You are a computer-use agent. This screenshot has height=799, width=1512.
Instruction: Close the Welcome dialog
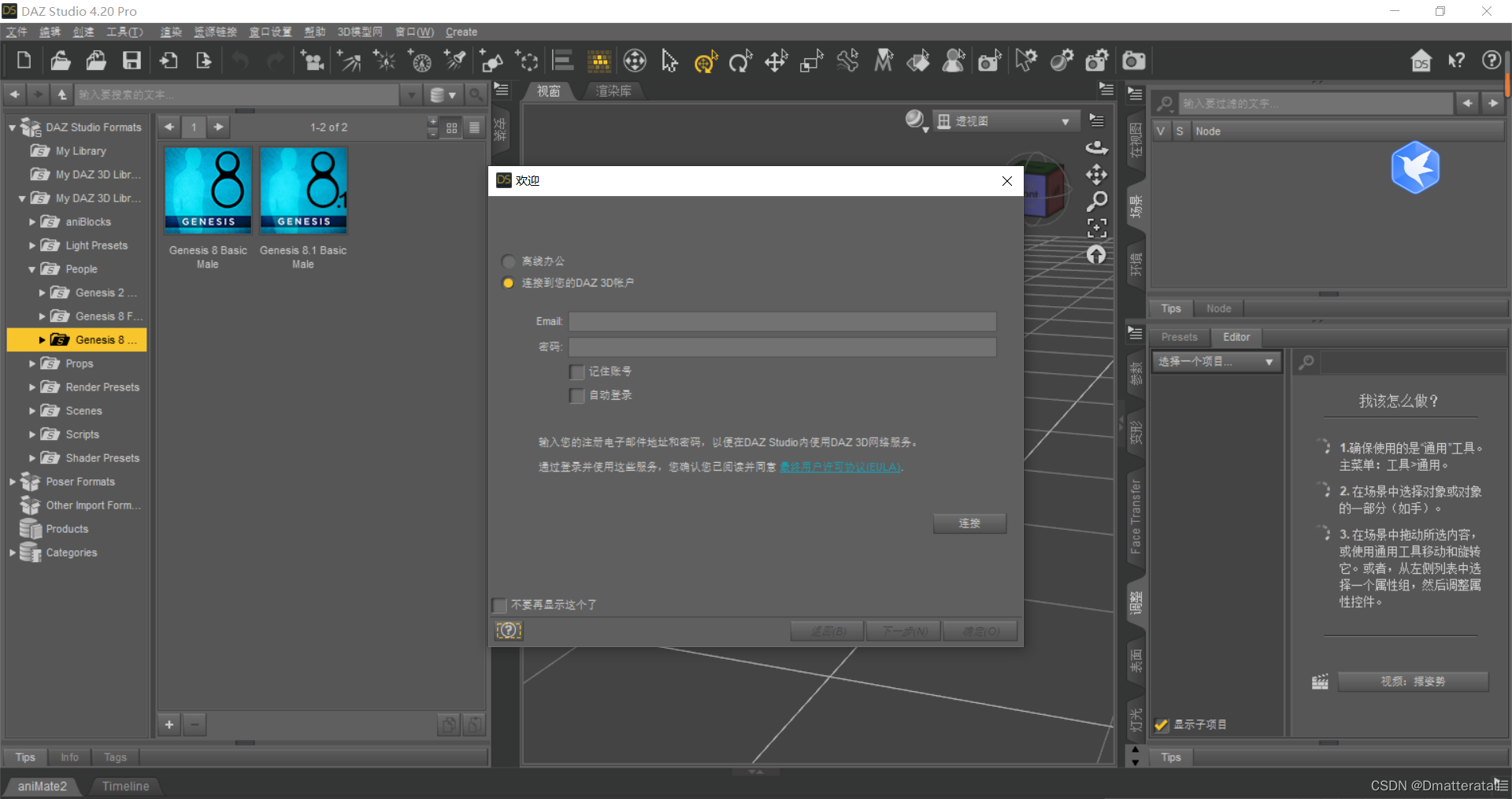pyautogui.click(x=1006, y=181)
